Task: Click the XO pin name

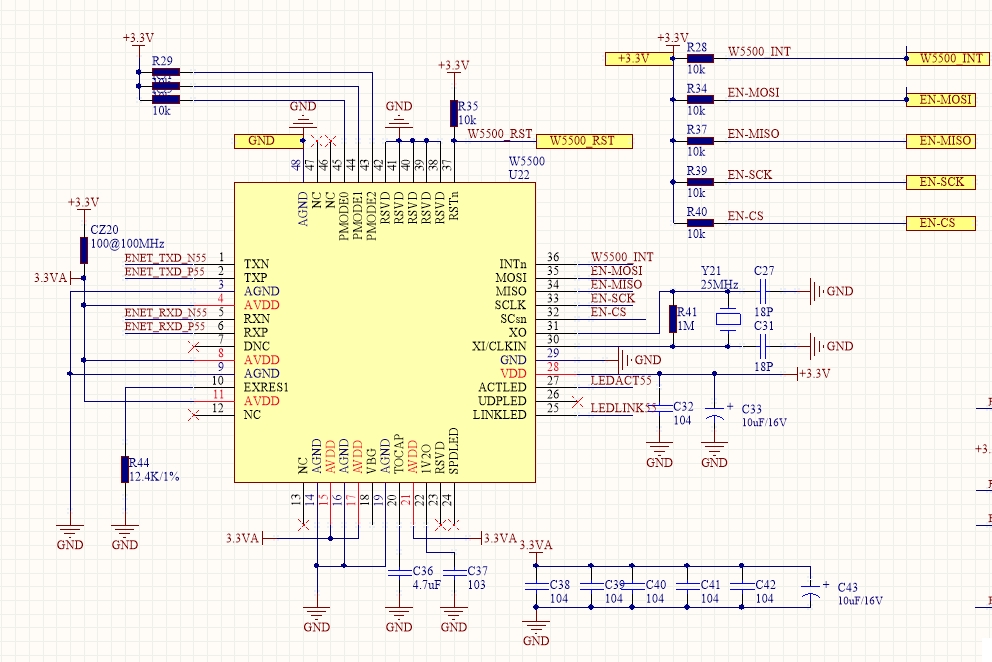Action: pyautogui.click(x=518, y=333)
